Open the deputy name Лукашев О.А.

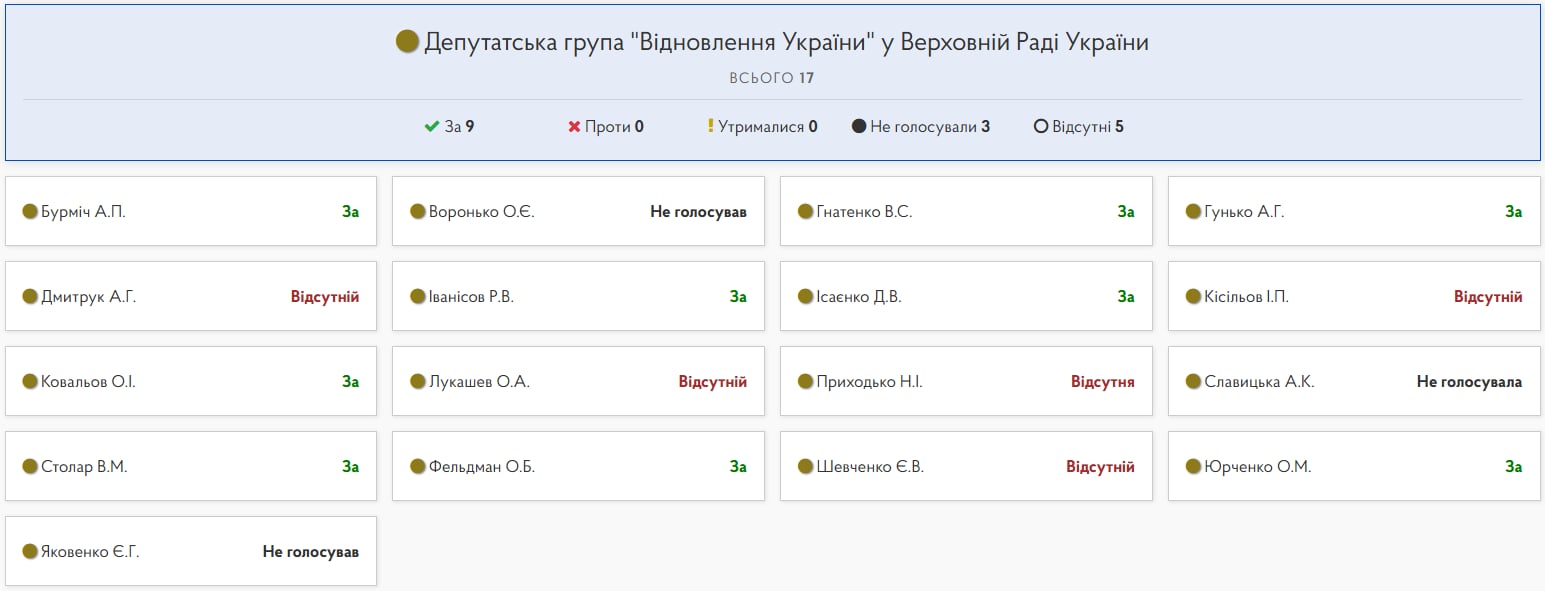(479, 382)
